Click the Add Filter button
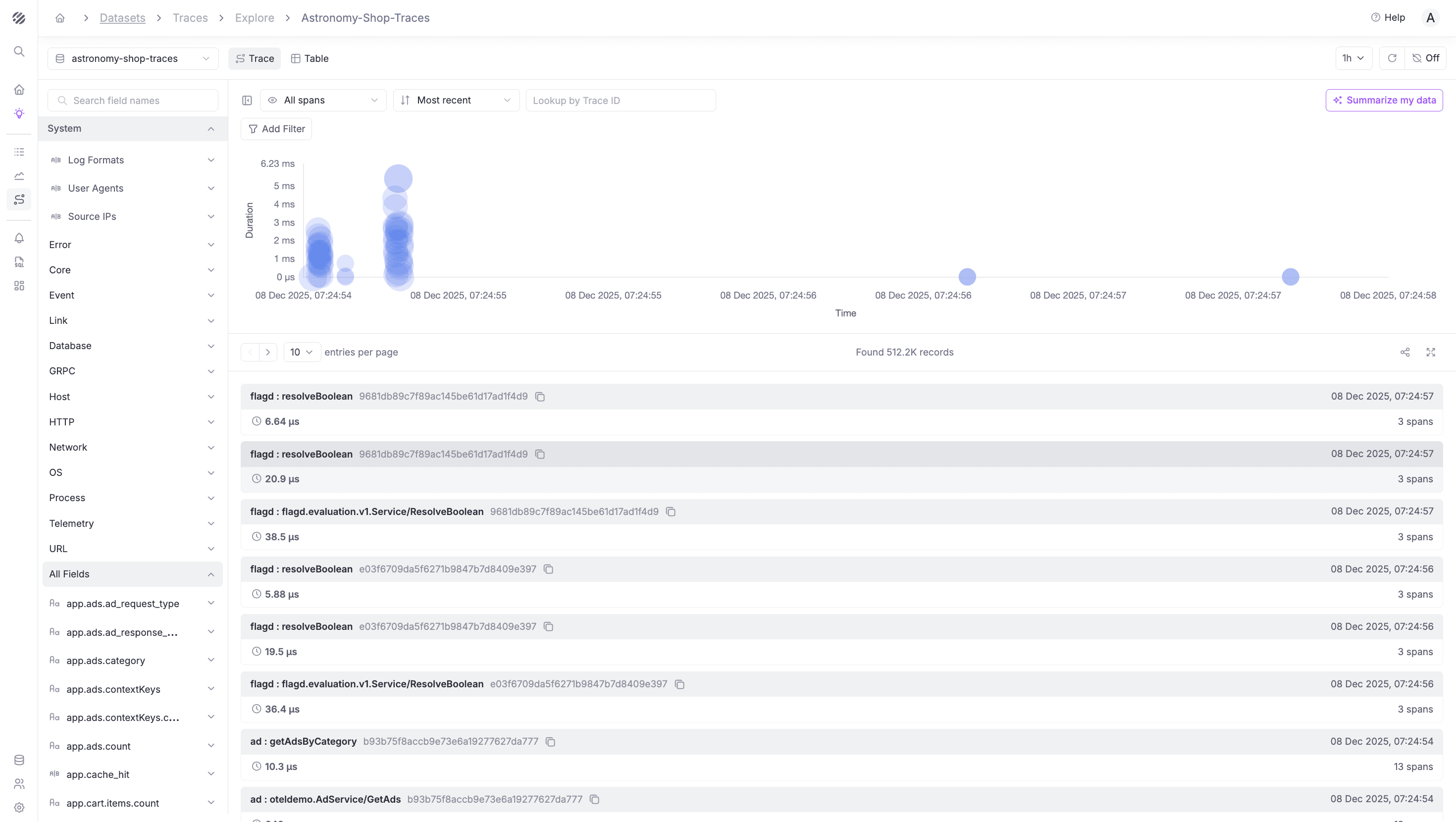1456x822 pixels. tap(276, 129)
